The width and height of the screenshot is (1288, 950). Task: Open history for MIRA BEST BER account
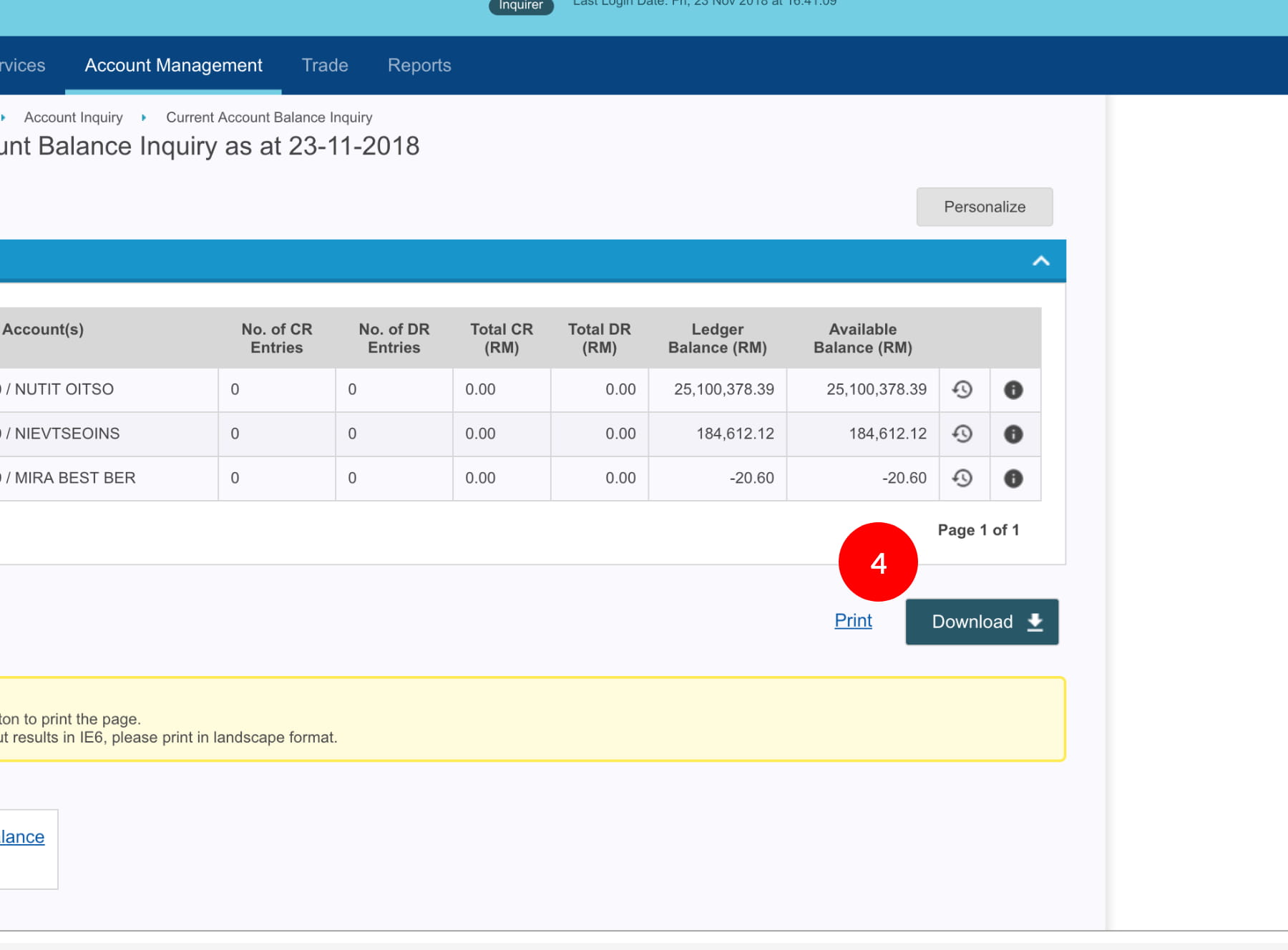tap(962, 479)
